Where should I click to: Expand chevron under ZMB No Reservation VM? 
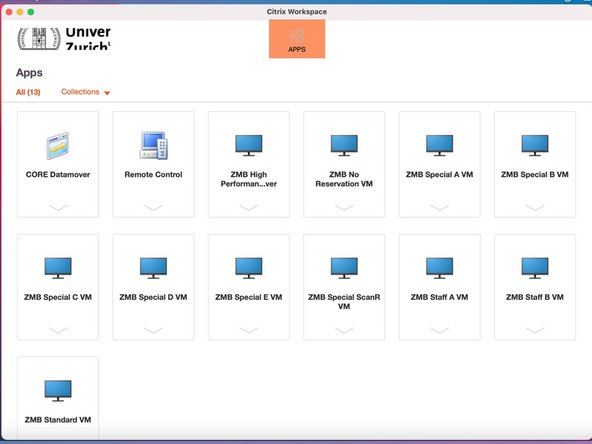[x=344, y=207]
